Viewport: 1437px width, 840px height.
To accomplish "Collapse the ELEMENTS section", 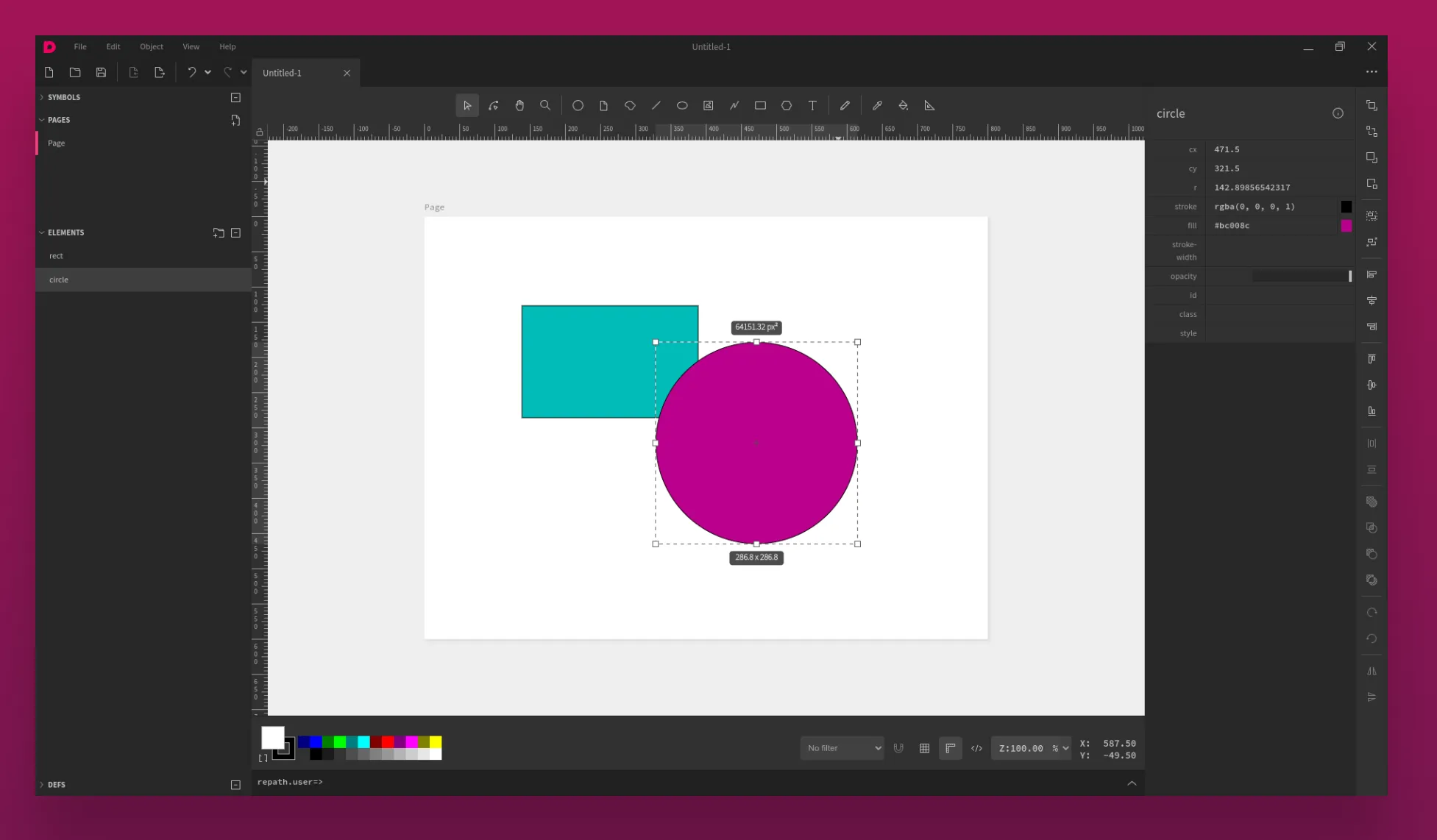I will tap(42, 232).
